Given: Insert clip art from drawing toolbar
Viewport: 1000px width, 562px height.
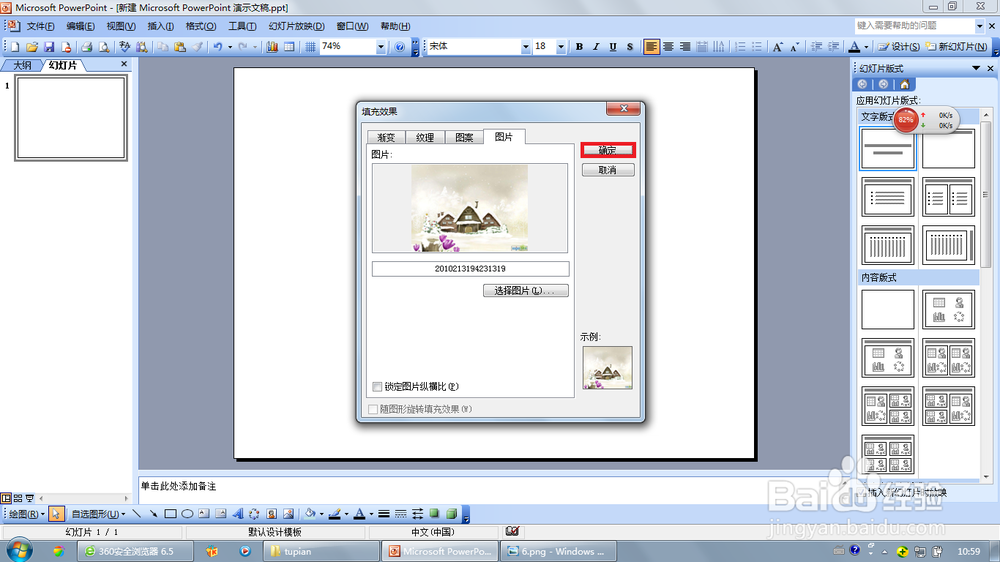Looking at the screenshot, I should coord(272,514).
